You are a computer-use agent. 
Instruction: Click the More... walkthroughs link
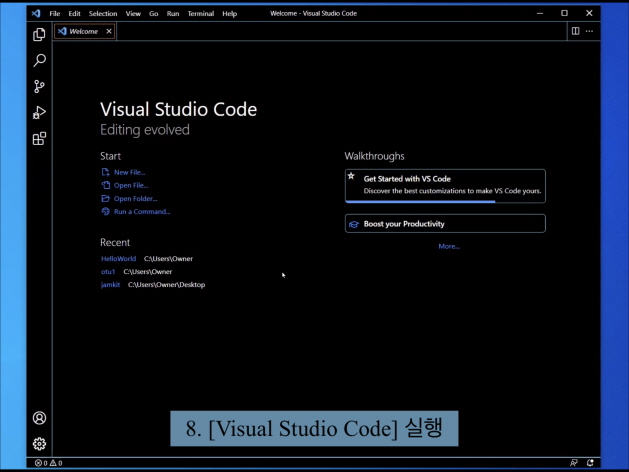pyautogui.click(x=449, y=246)
